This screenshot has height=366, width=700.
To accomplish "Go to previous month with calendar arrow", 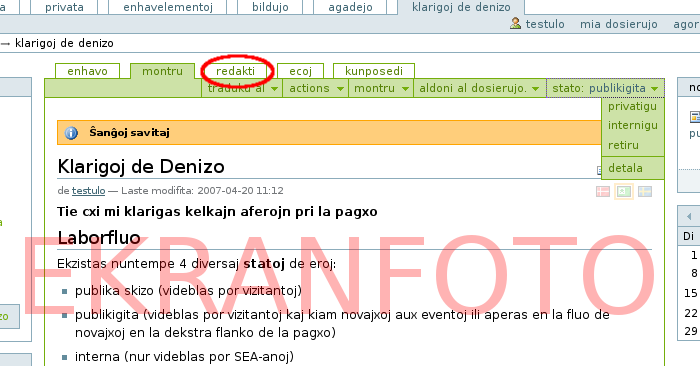I will 689,217.
